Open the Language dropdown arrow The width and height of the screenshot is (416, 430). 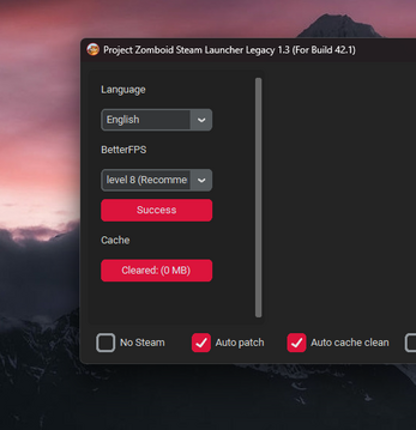(201, 120)
